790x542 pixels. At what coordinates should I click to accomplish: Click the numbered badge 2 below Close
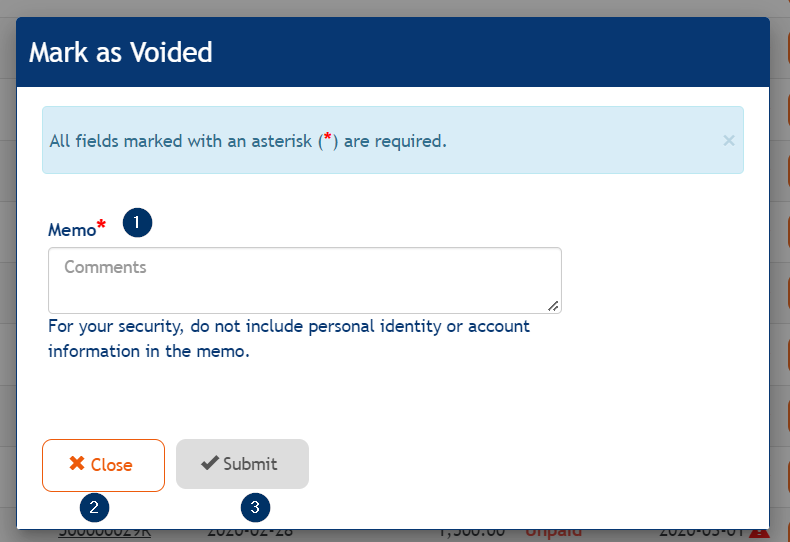(x=94, y=507)
